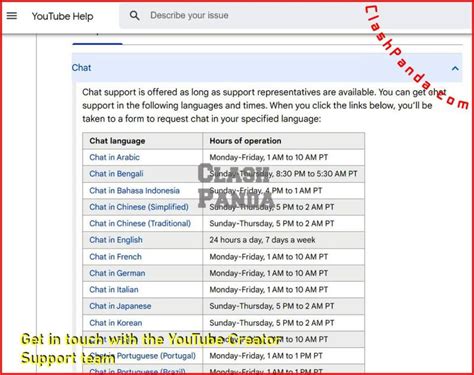Screen dimensions: 474x375
Task: Open Chat in Bahasa Indonesia link
Action: pyautogui.click(x=134, y=190)
